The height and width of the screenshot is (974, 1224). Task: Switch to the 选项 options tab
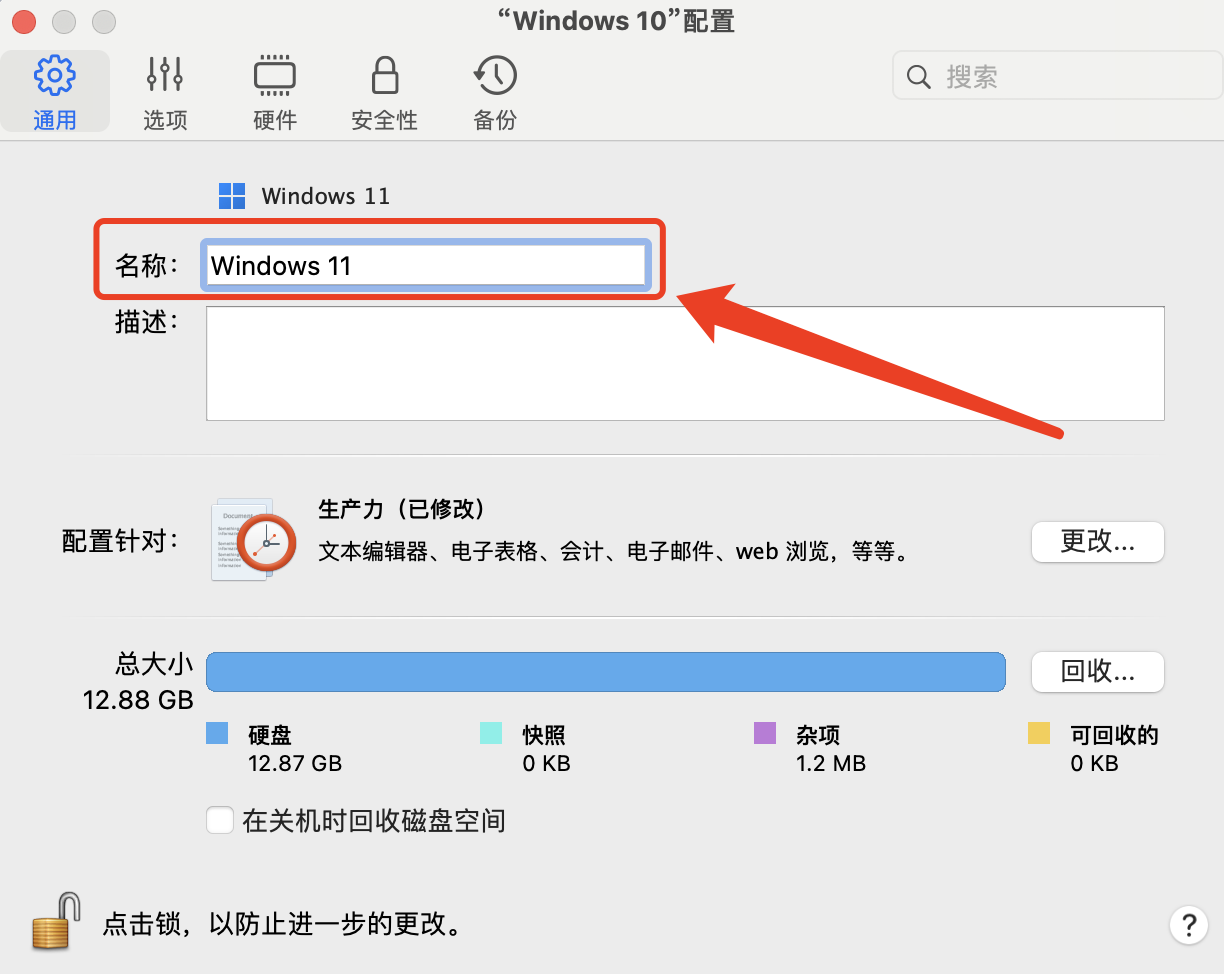(165, 92)
